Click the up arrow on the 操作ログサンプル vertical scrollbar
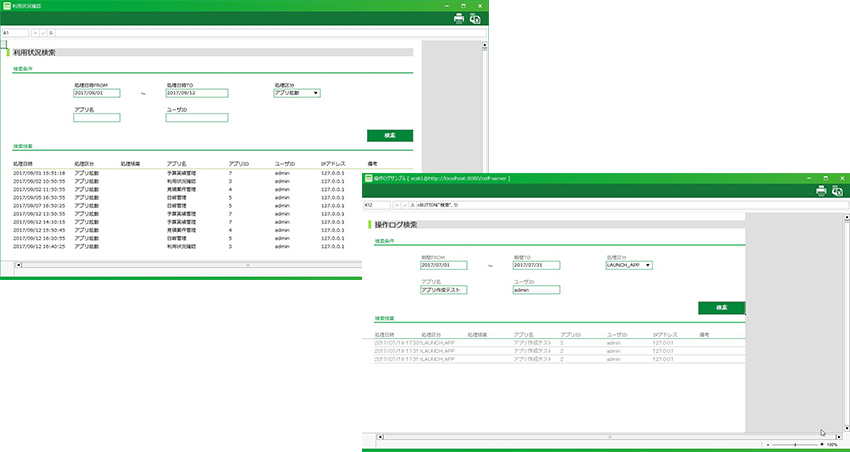 [847, 217]
